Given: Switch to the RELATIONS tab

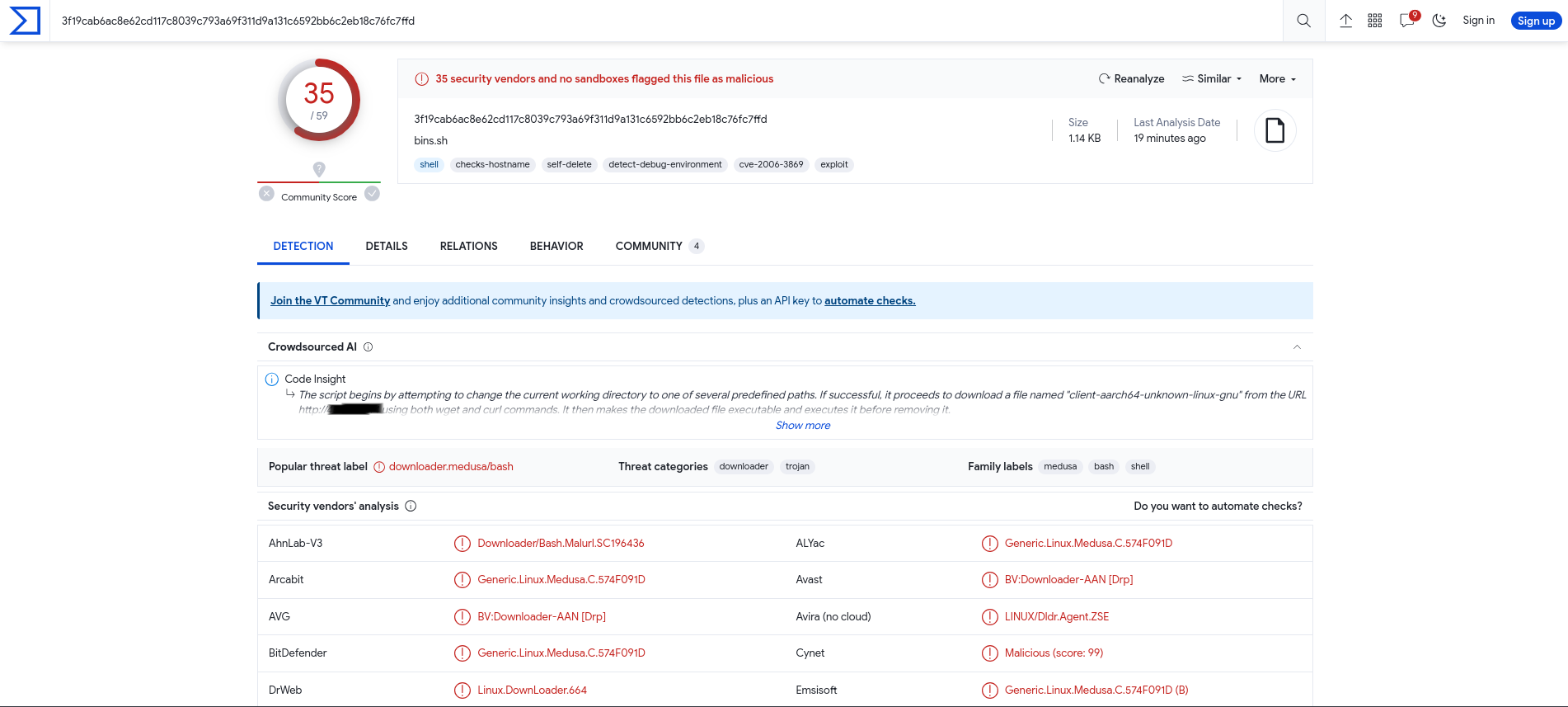Looking at the screenshot, I should pyautogui.click(x=468, y=246).
